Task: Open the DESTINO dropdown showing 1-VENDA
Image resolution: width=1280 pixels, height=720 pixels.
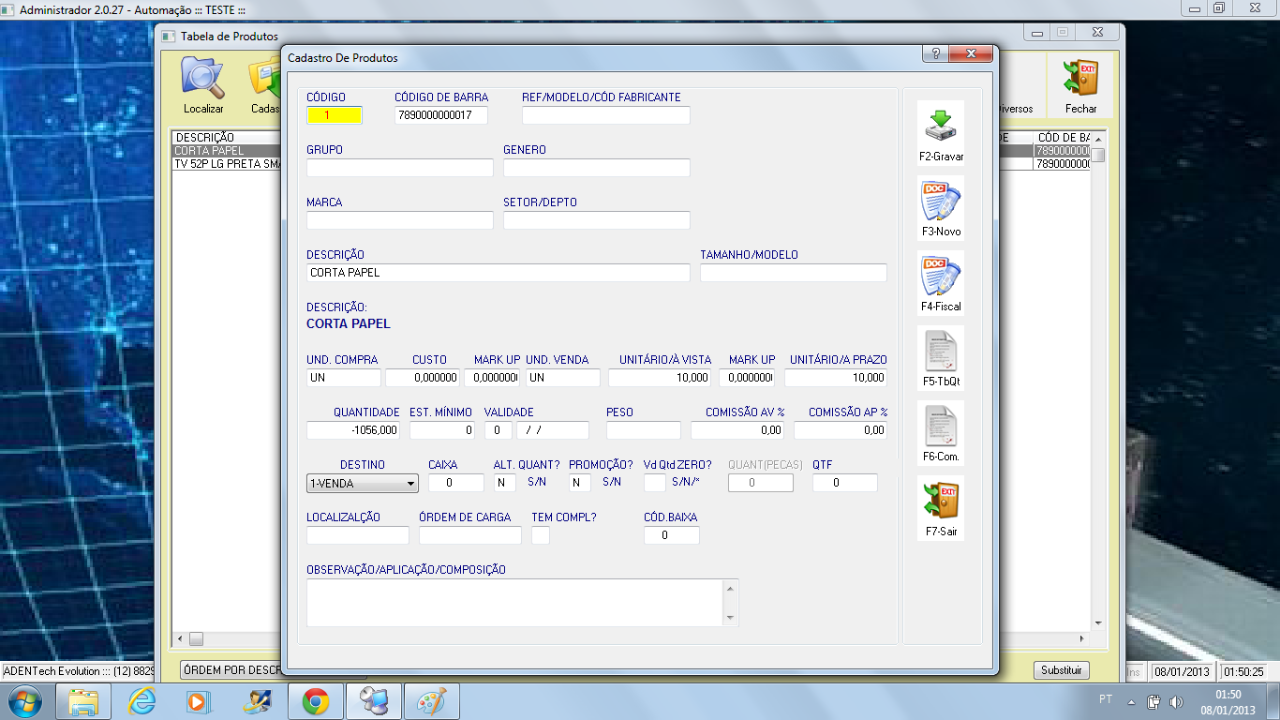Action: pyautogui.click(x=362, y=484)
